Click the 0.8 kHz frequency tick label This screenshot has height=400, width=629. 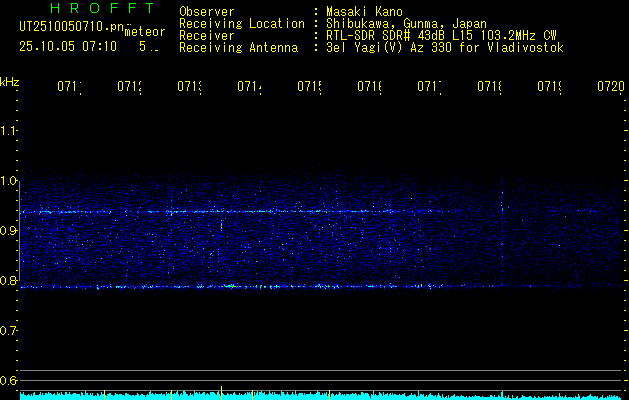(8, 280)
